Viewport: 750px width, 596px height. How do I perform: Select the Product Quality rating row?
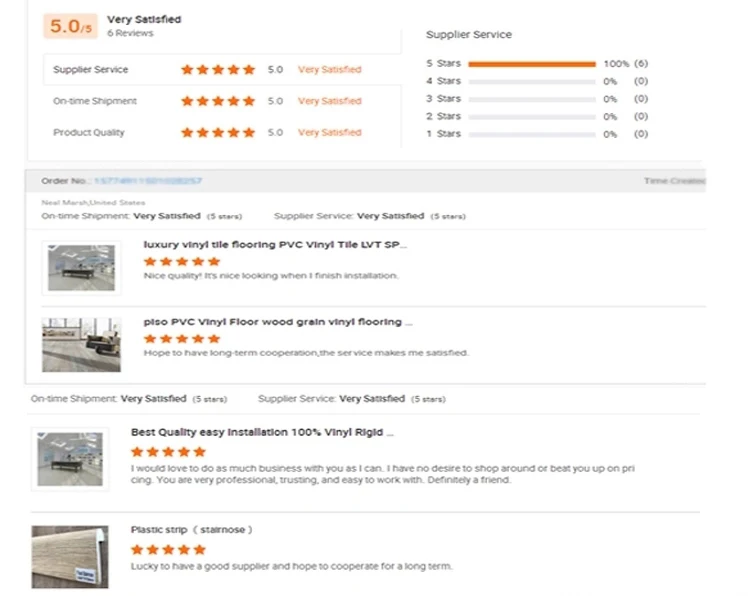pyautogui.click(x=222, y=132)
